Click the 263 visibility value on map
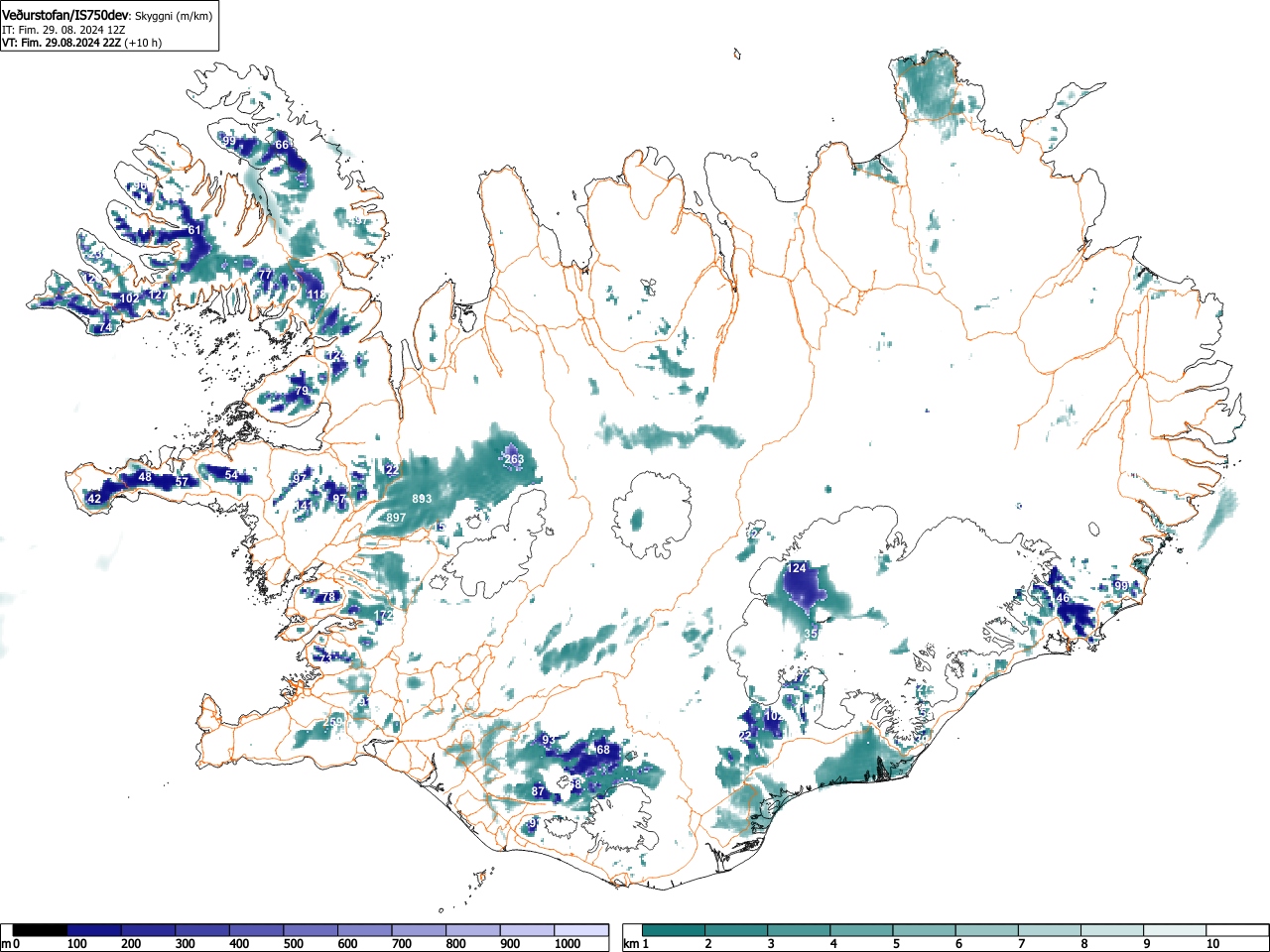Viewport: 1270px width, 952px height. (514, 459)
